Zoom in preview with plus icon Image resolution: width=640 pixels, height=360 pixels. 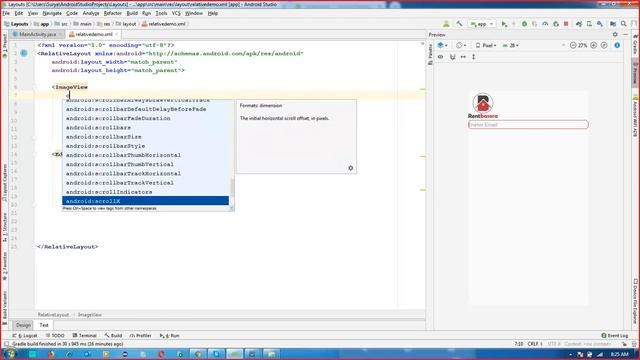593,45
